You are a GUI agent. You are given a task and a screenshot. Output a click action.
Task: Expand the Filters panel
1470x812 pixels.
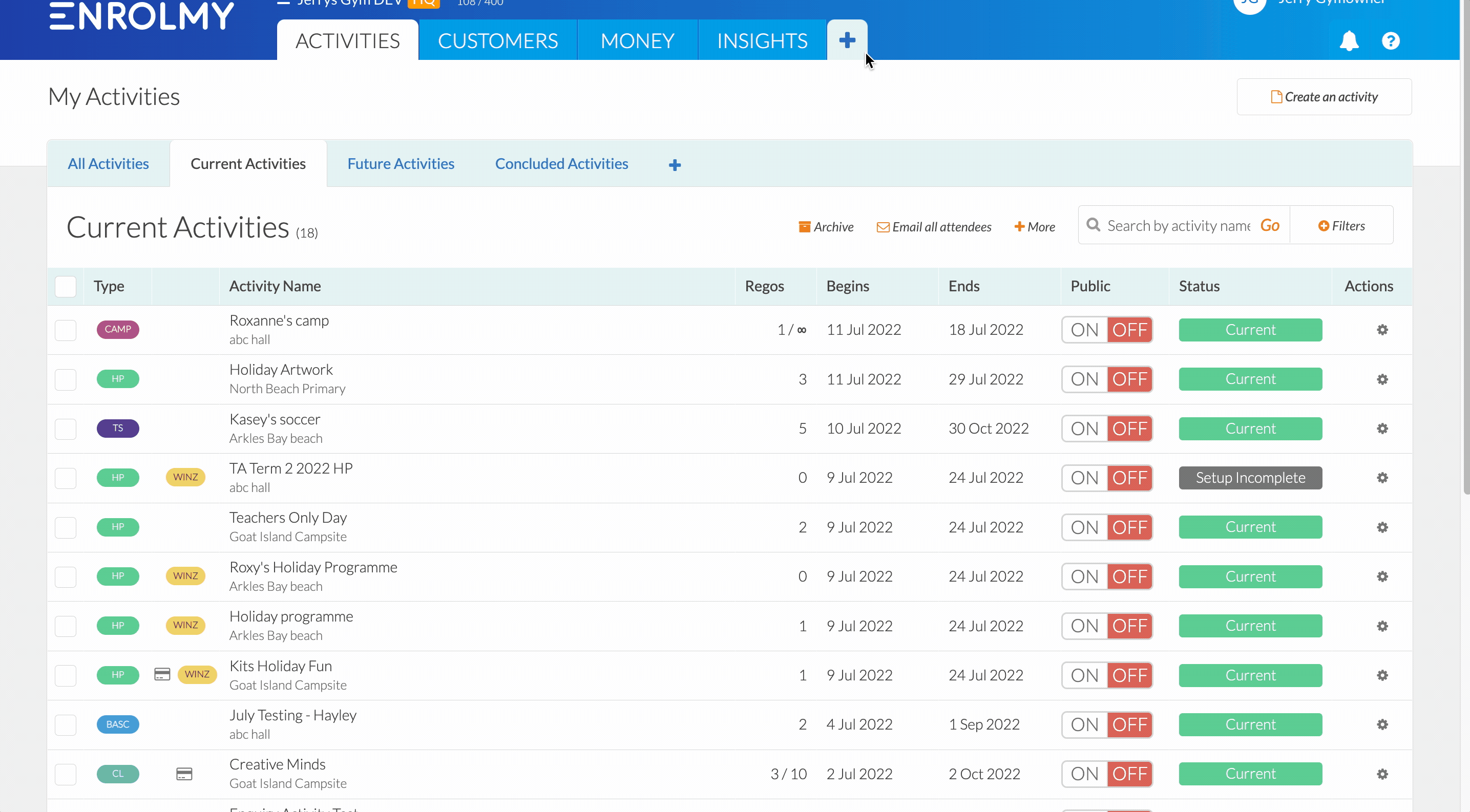click(1341, 226)
